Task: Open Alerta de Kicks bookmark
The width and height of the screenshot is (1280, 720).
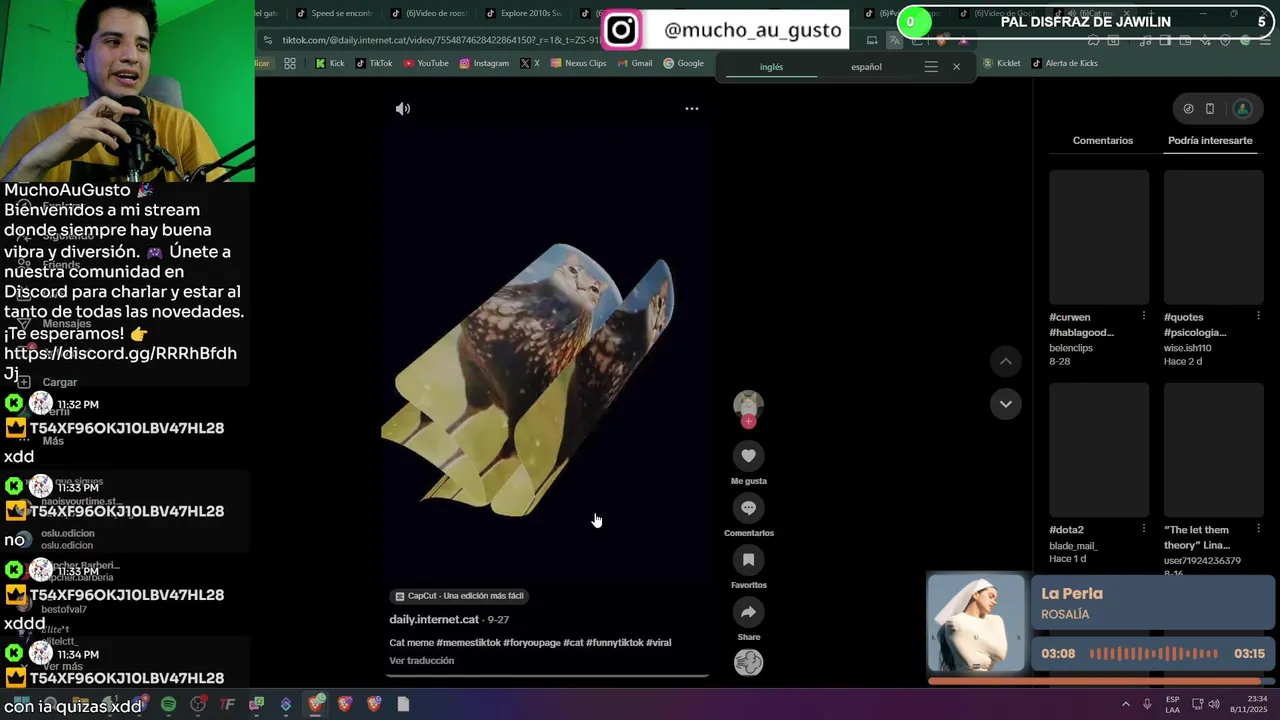Action: click(x=1064, y=63)
